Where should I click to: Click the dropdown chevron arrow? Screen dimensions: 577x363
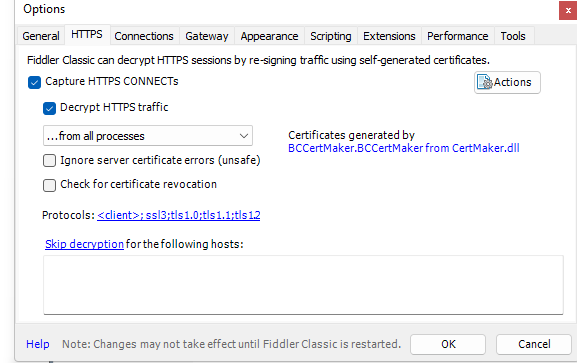(x=244, y=136)
